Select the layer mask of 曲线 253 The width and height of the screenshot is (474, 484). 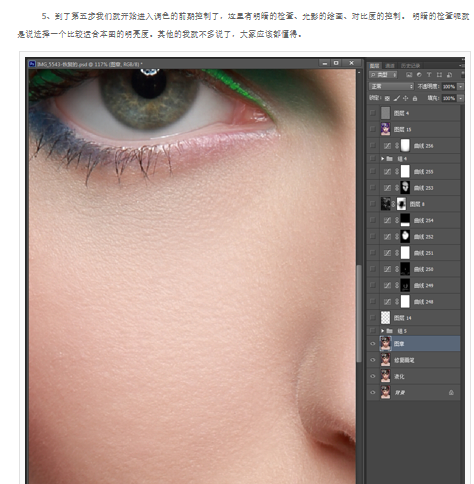[405, 188]
